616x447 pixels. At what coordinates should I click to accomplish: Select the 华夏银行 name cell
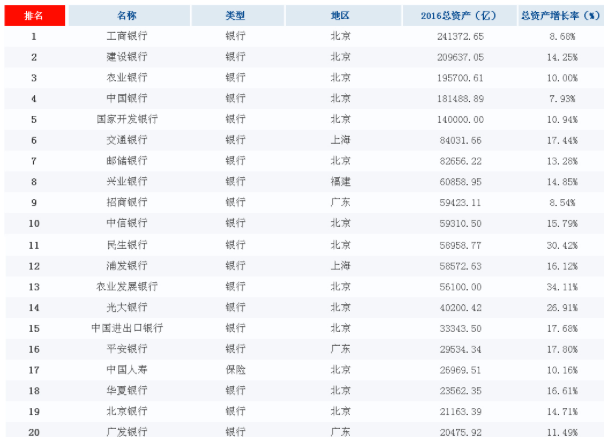pos(127,391)
